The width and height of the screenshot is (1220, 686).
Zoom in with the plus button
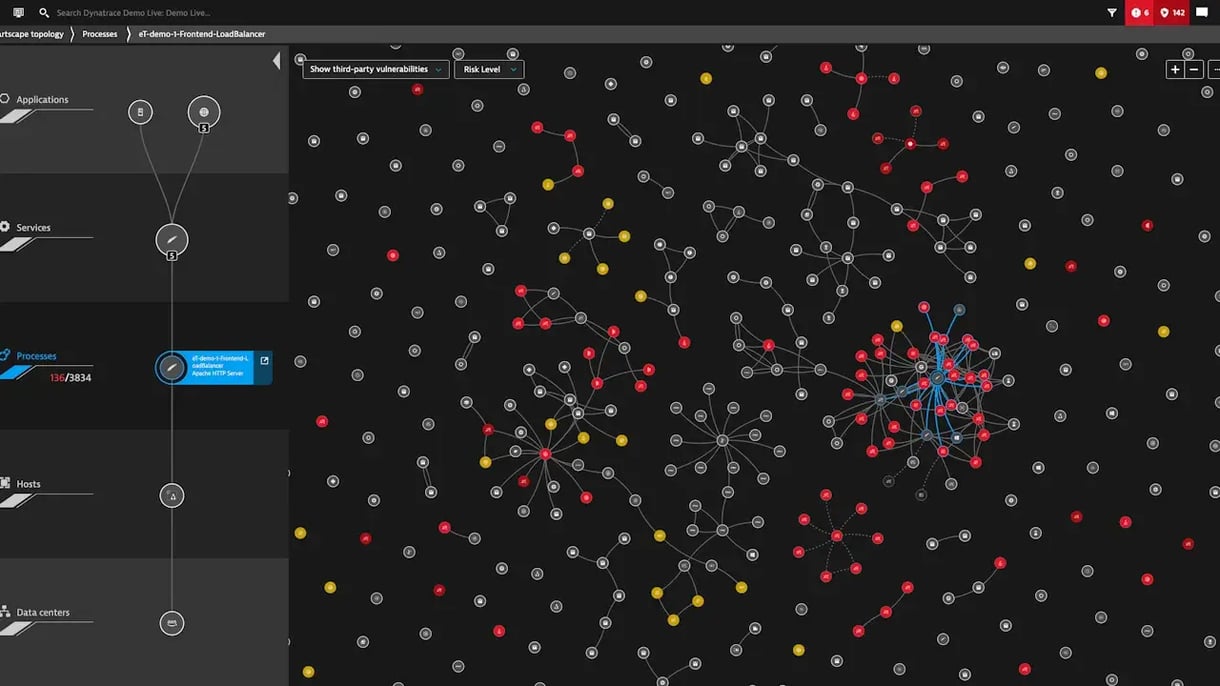tap(1175, 70)
